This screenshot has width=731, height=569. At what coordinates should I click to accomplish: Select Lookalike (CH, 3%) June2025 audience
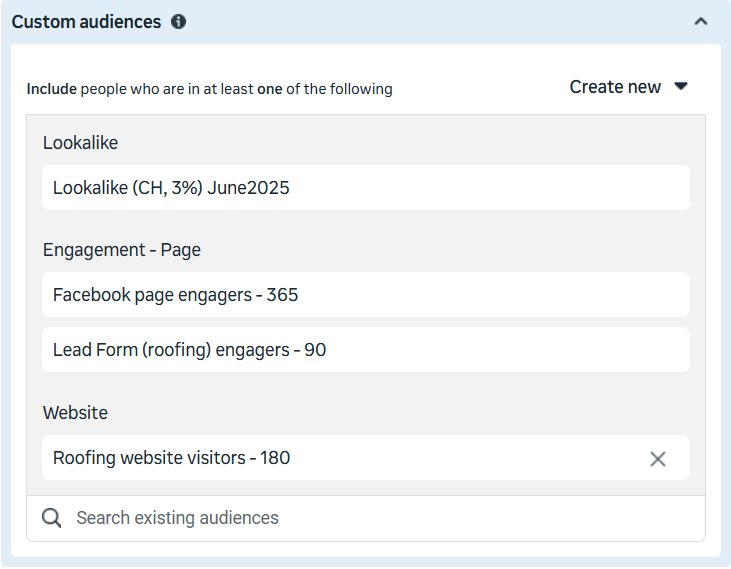pos(171,188)
